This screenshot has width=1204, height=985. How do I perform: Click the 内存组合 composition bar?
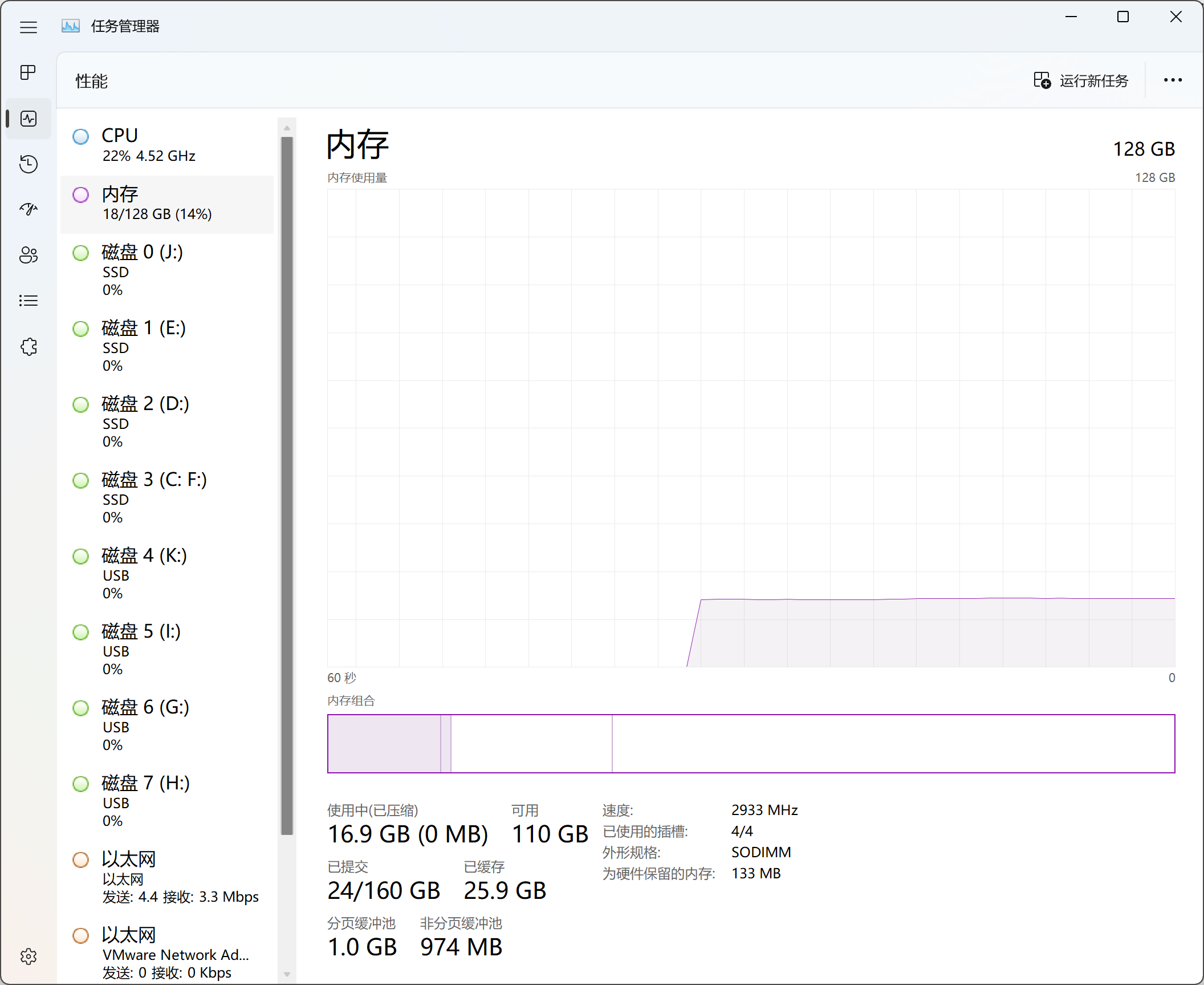point(751,744)
